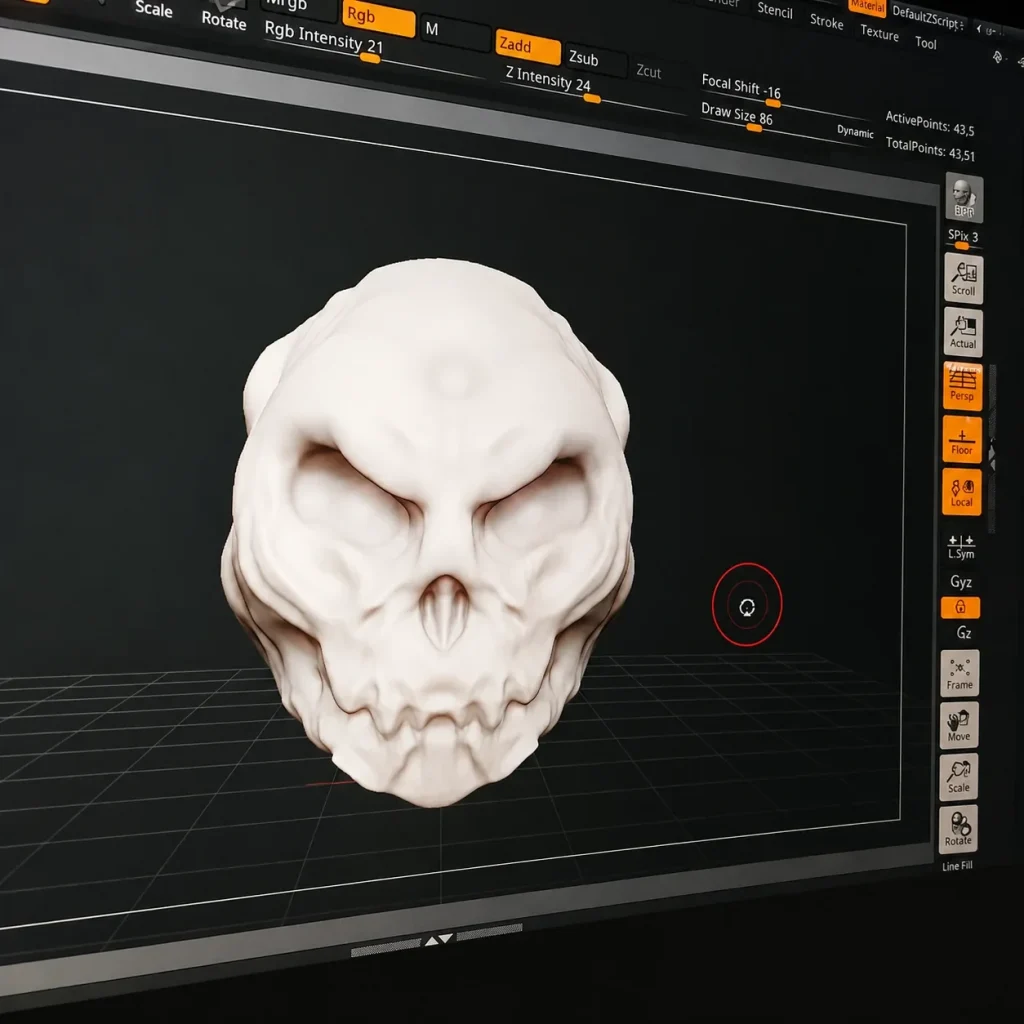
Task: Activate Scale mode in top toolbar
Action: pyautogui.click(x=153, y=8)
